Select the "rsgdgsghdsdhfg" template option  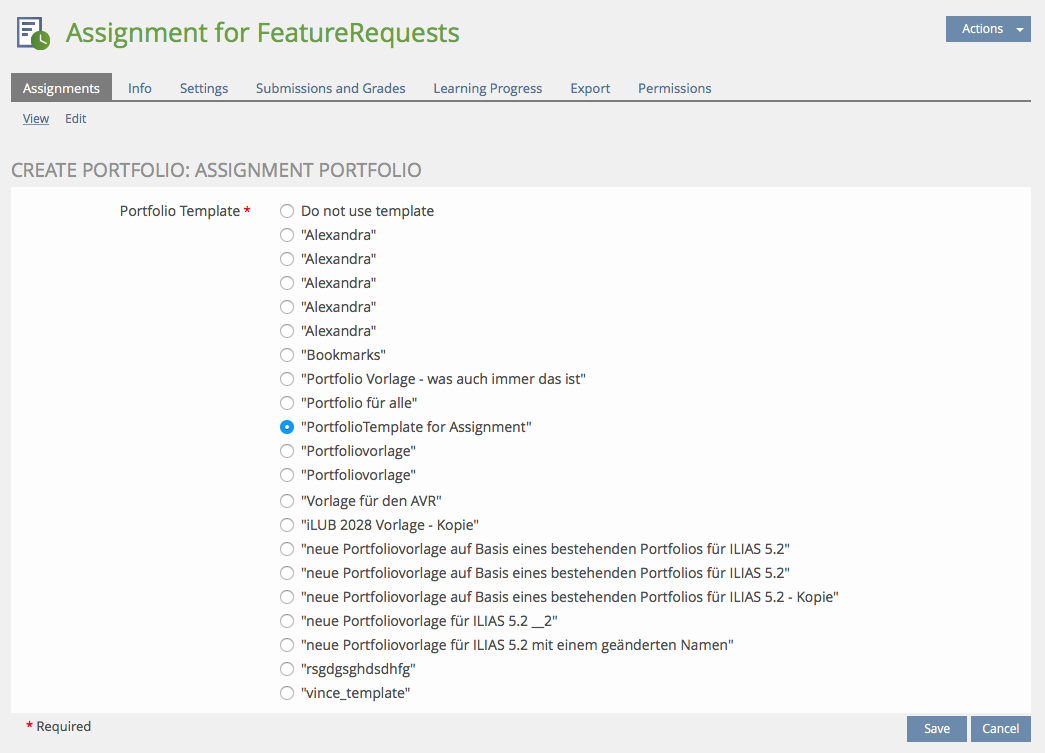[x=287, y=669]
